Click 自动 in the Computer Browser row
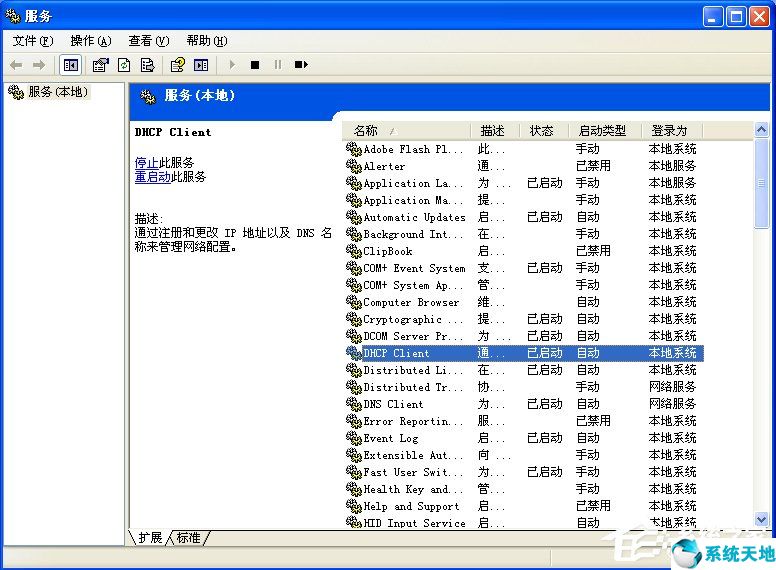The height and width of the screenshot is (570, 776). [588, 302]
